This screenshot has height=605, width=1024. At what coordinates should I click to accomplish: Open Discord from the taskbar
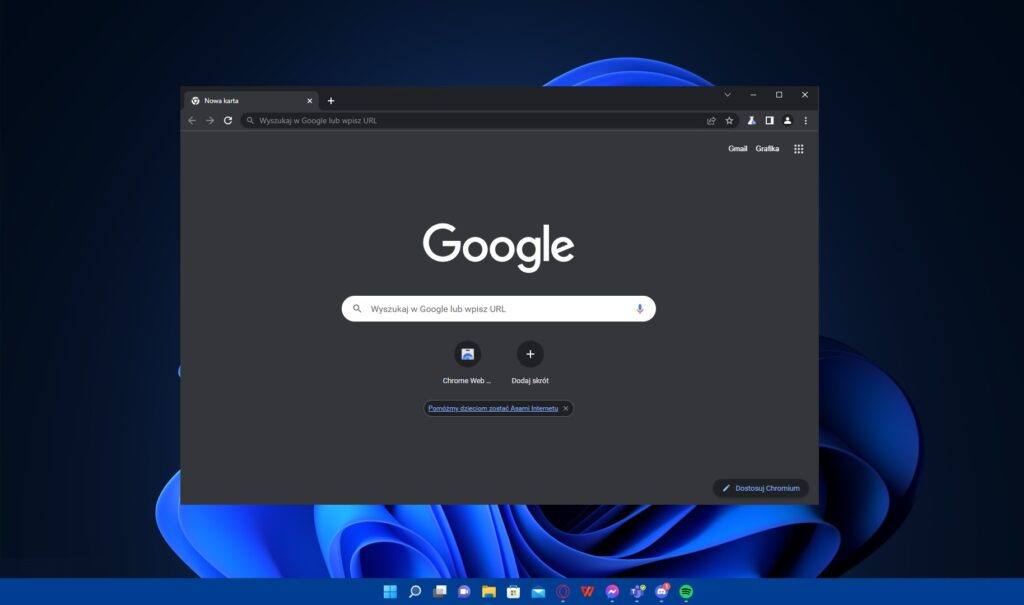[x=662, y=591]
